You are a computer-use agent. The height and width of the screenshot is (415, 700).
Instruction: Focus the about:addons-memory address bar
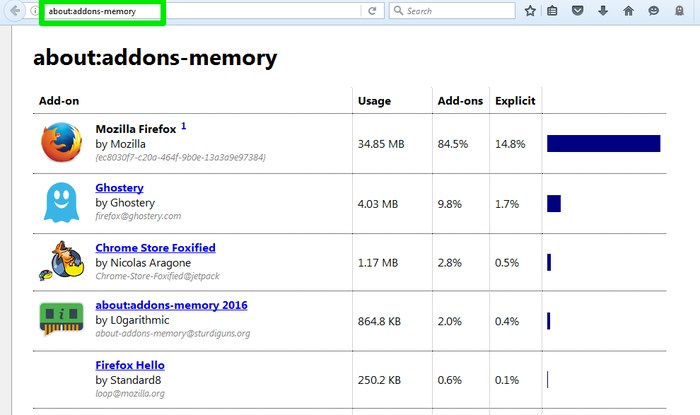(100, 11)
